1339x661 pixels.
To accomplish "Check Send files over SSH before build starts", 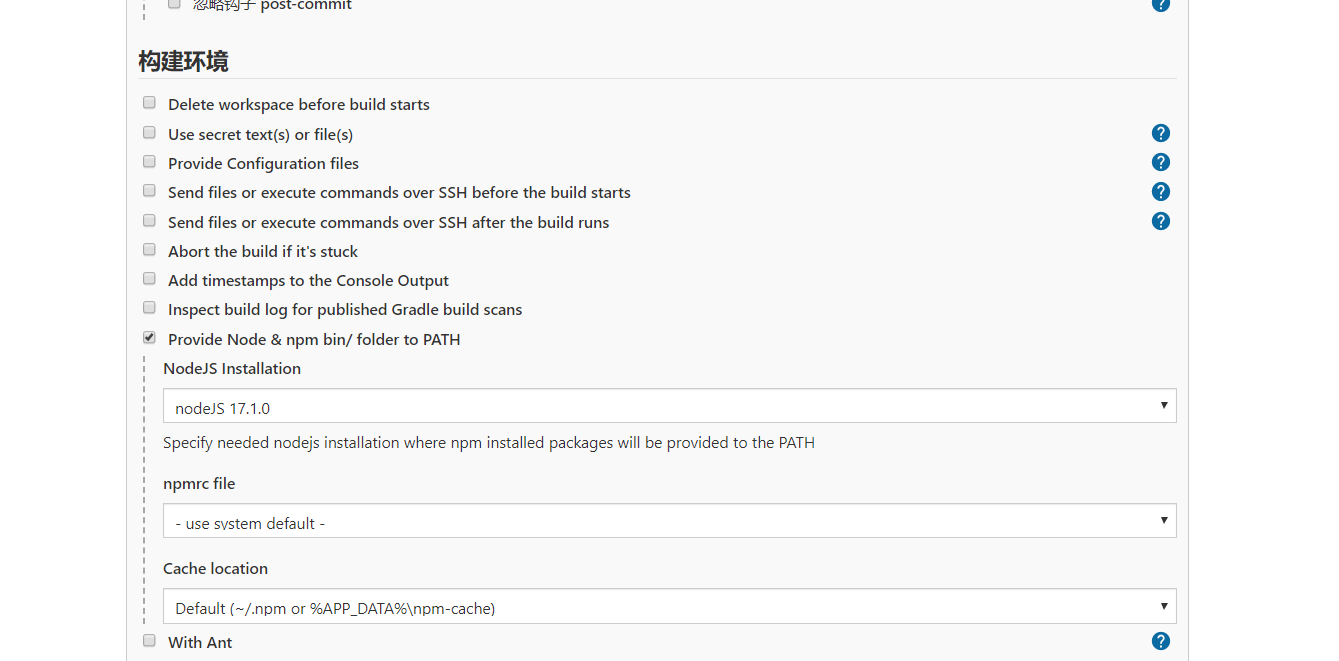I will pos(149,190).
